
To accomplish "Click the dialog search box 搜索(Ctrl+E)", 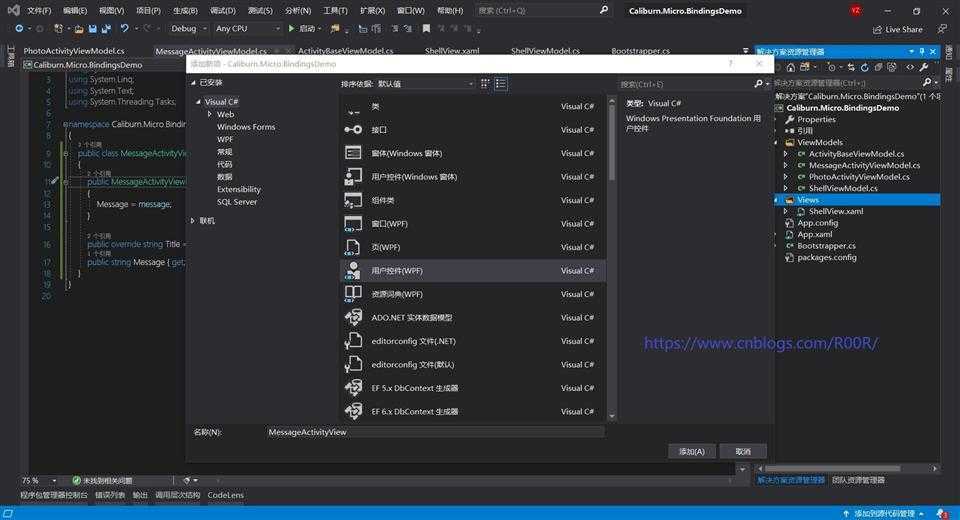I will [x=686, y=84].
